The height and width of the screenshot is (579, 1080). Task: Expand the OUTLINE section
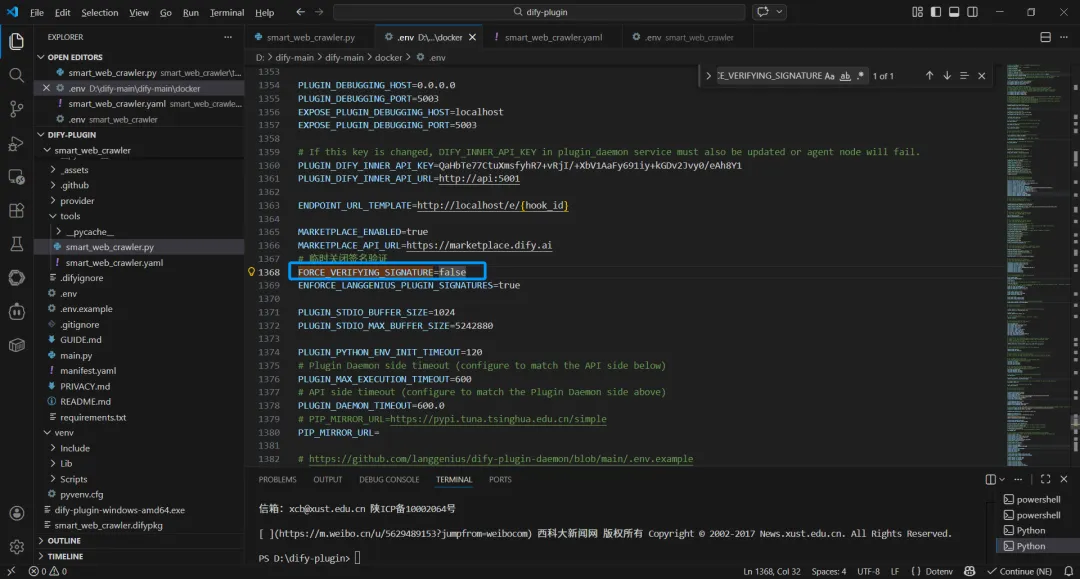pyautogui.click(x=64, y=541)
